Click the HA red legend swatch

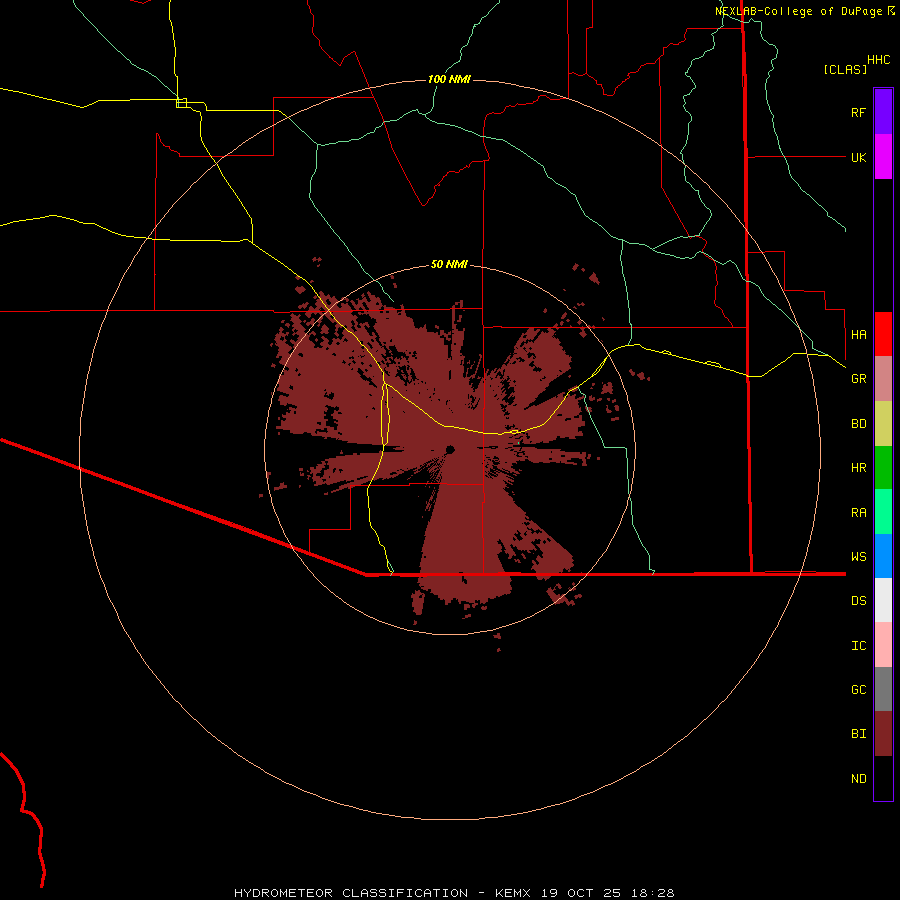883,334
